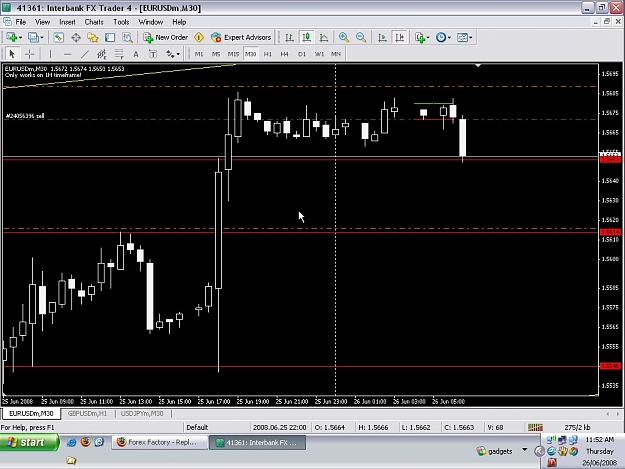Image resolution: width=625 pixels, height=469 pixels.
Task: Select the Trendline drawing tool
Action: pyautogui.click(x=85, y=54)
